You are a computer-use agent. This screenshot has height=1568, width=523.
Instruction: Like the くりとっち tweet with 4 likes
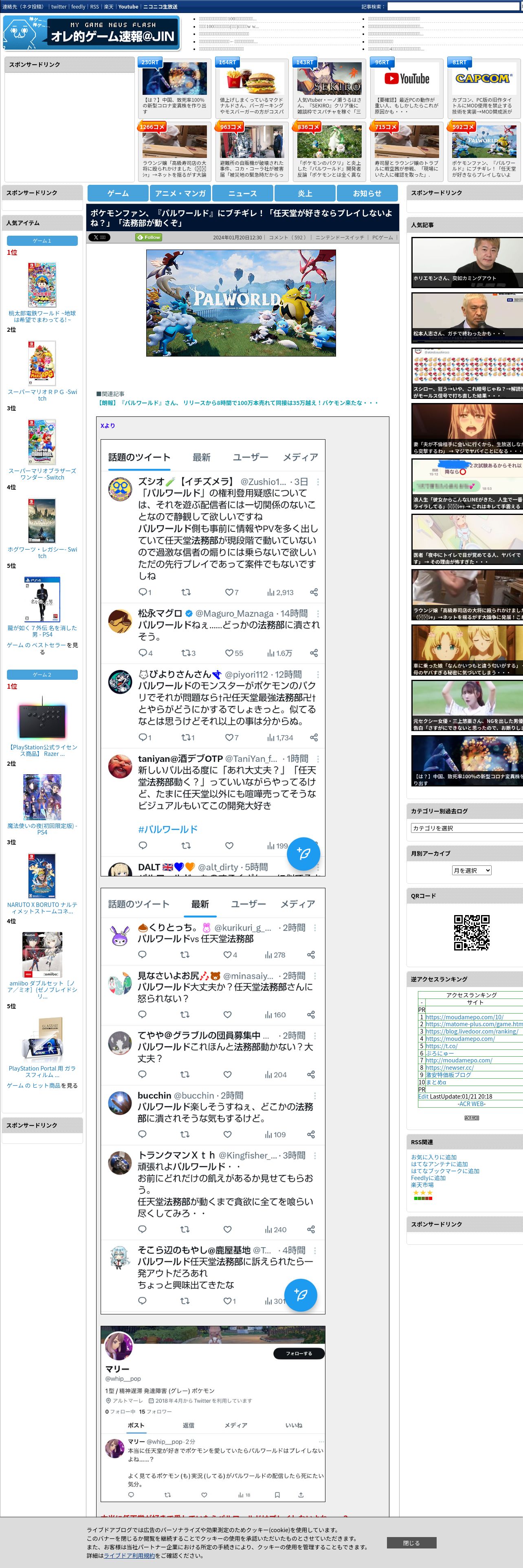227,955
